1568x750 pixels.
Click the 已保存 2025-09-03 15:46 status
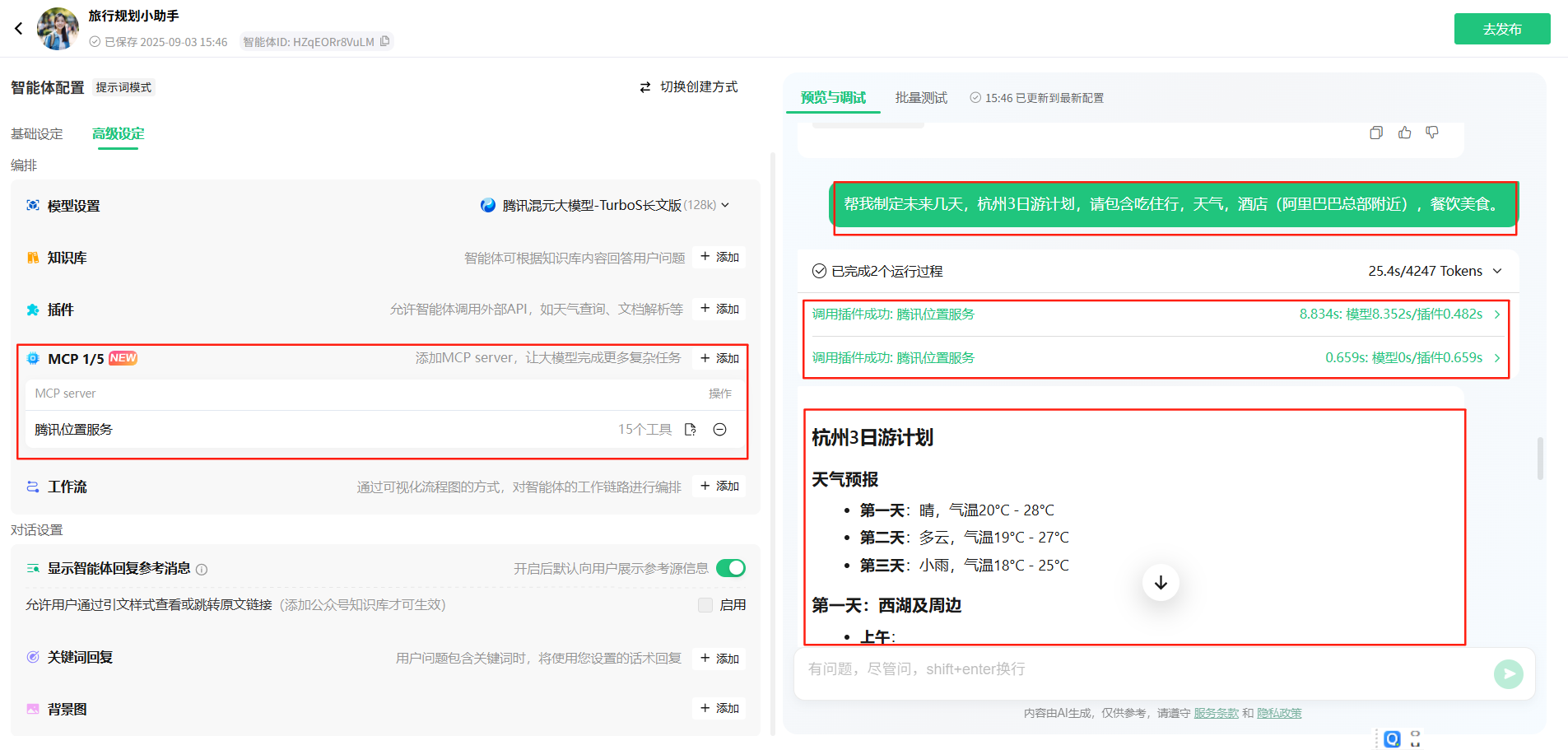tap(158, 42)
